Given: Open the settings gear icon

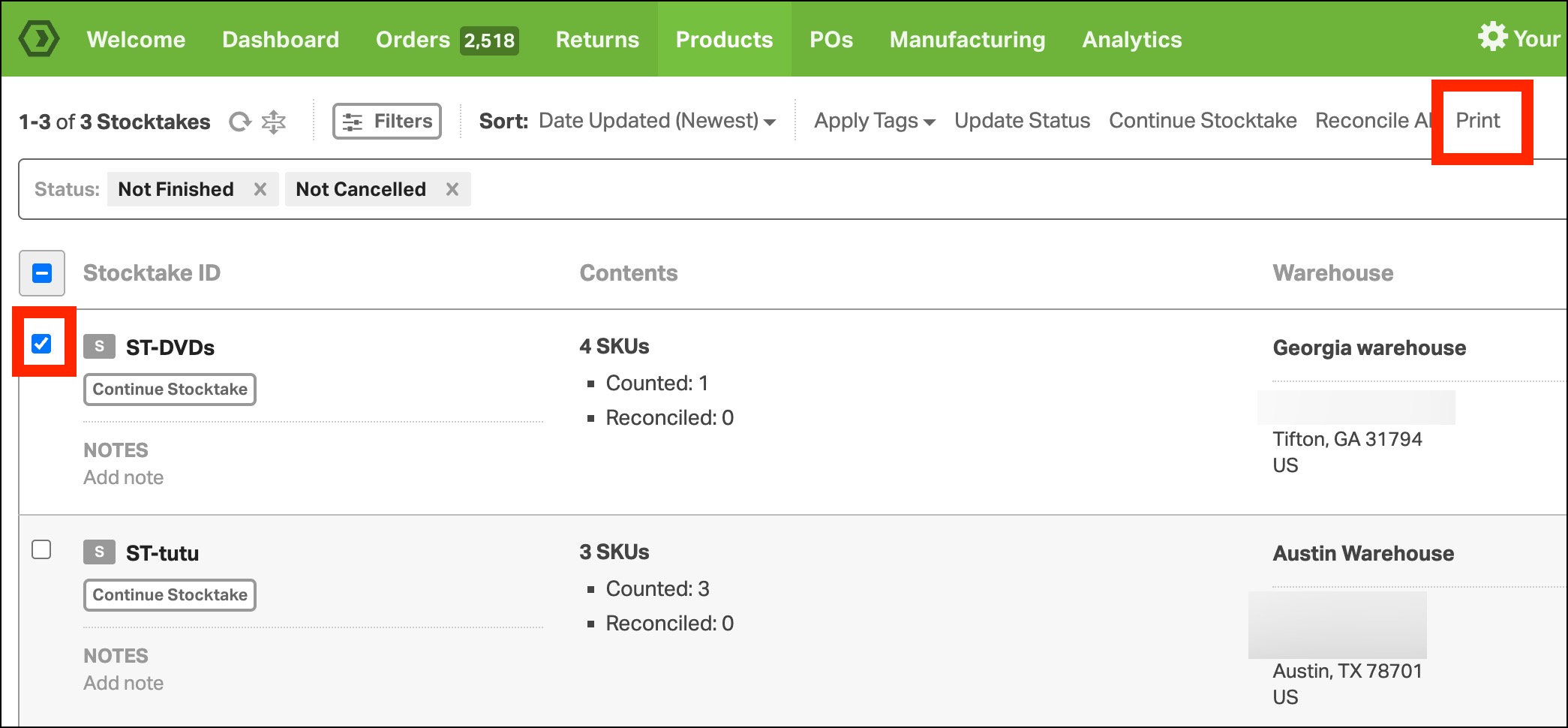Looking at the screenshot, I should 1492,37.
